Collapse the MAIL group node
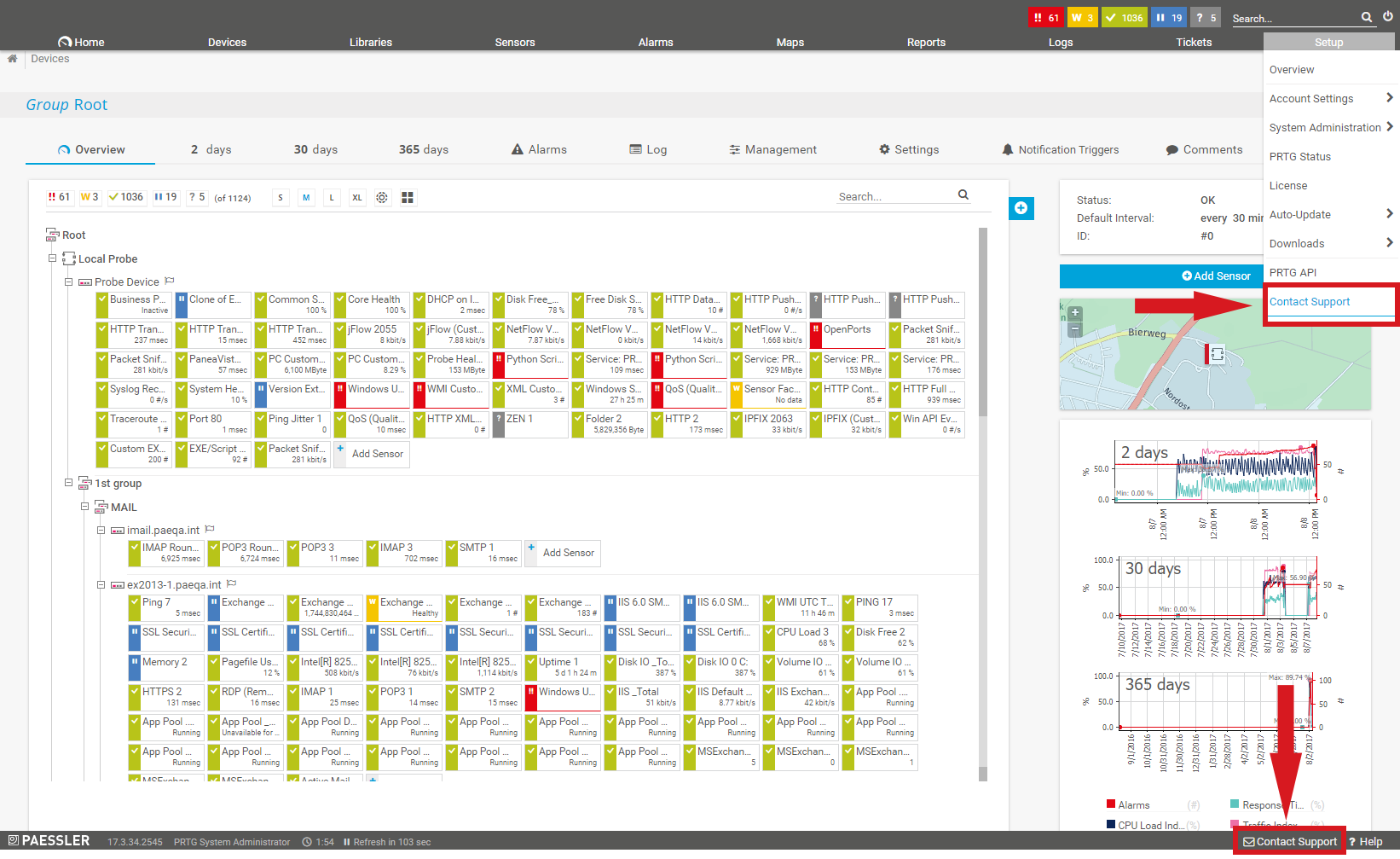 [x=84, y=507]
